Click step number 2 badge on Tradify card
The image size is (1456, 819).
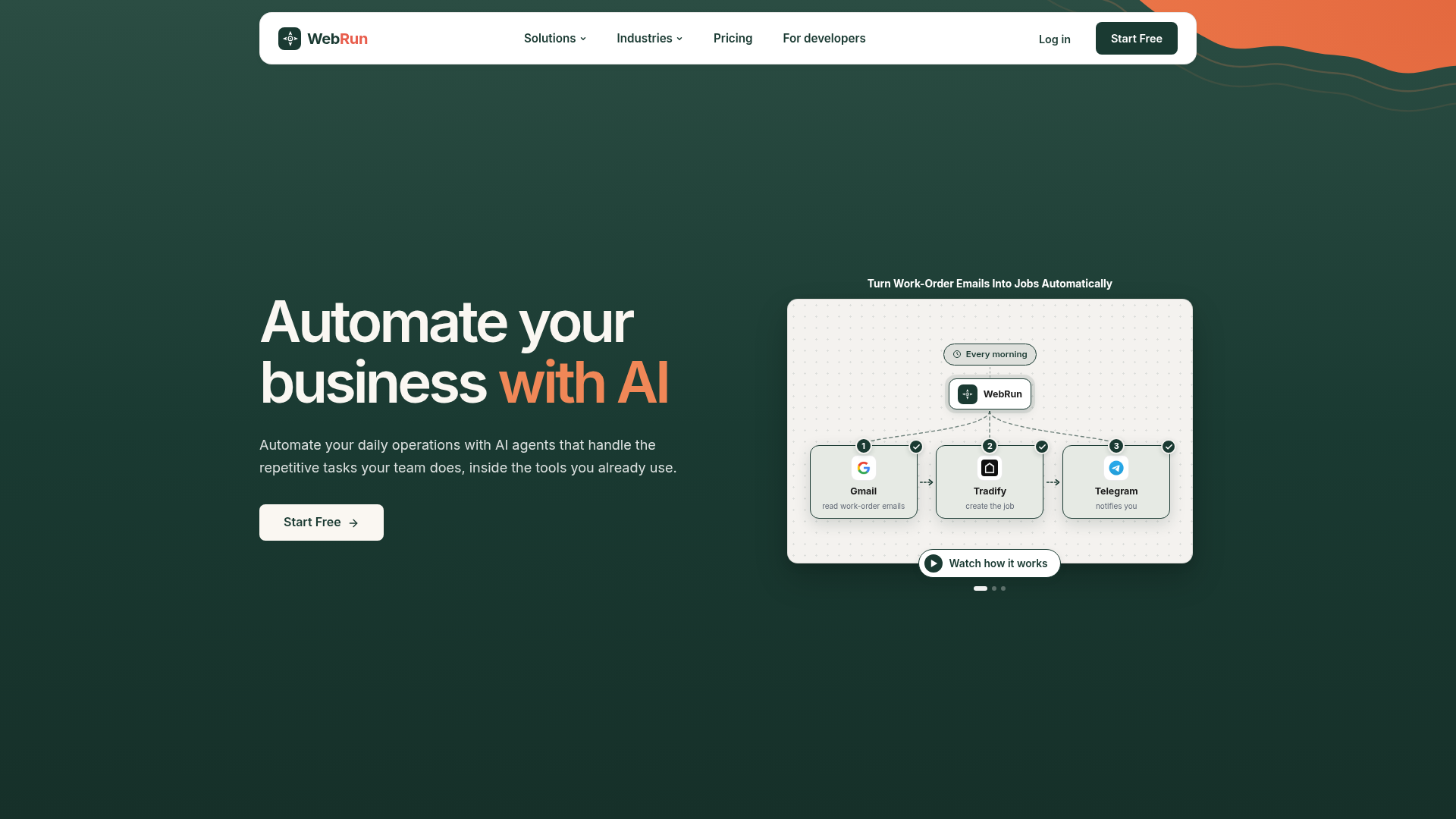point(990,446)
